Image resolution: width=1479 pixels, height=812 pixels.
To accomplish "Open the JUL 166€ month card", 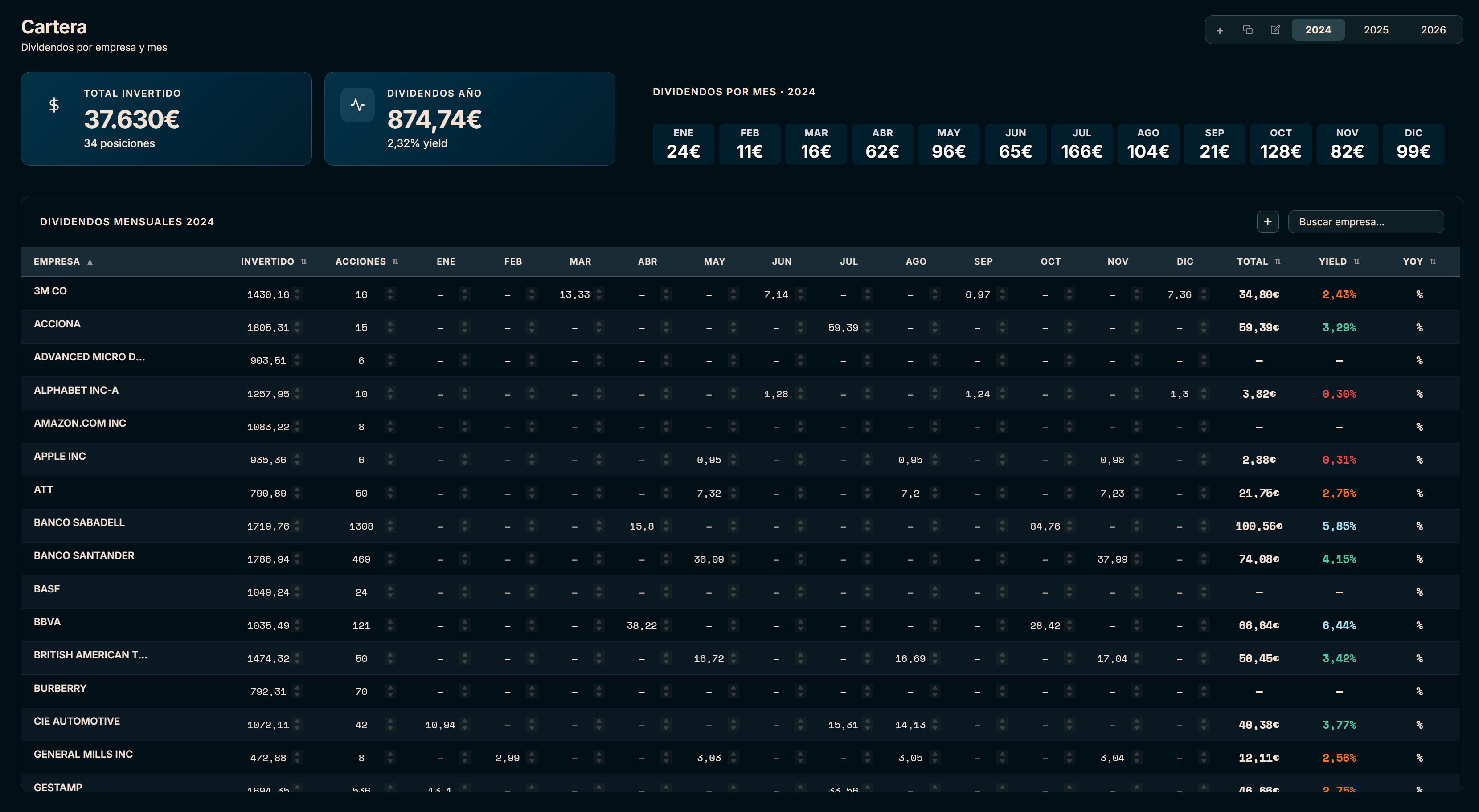I will click(1082, 144).
